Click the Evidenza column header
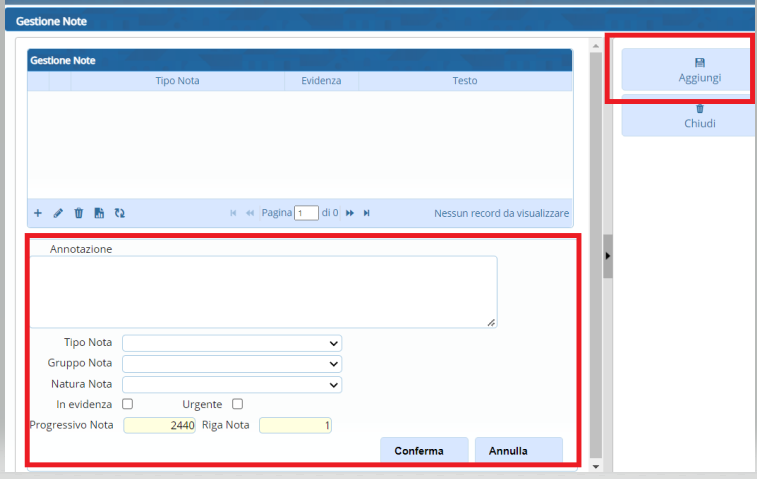 click(321, 81)
